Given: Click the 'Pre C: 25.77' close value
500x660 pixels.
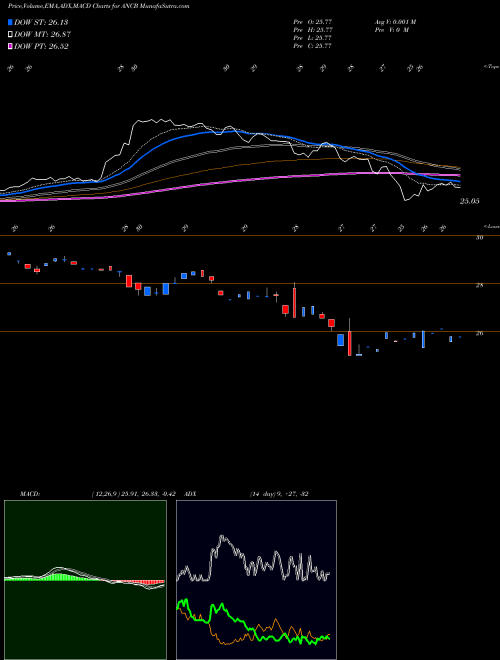Looking at the screenshot, I should (313, 46).
